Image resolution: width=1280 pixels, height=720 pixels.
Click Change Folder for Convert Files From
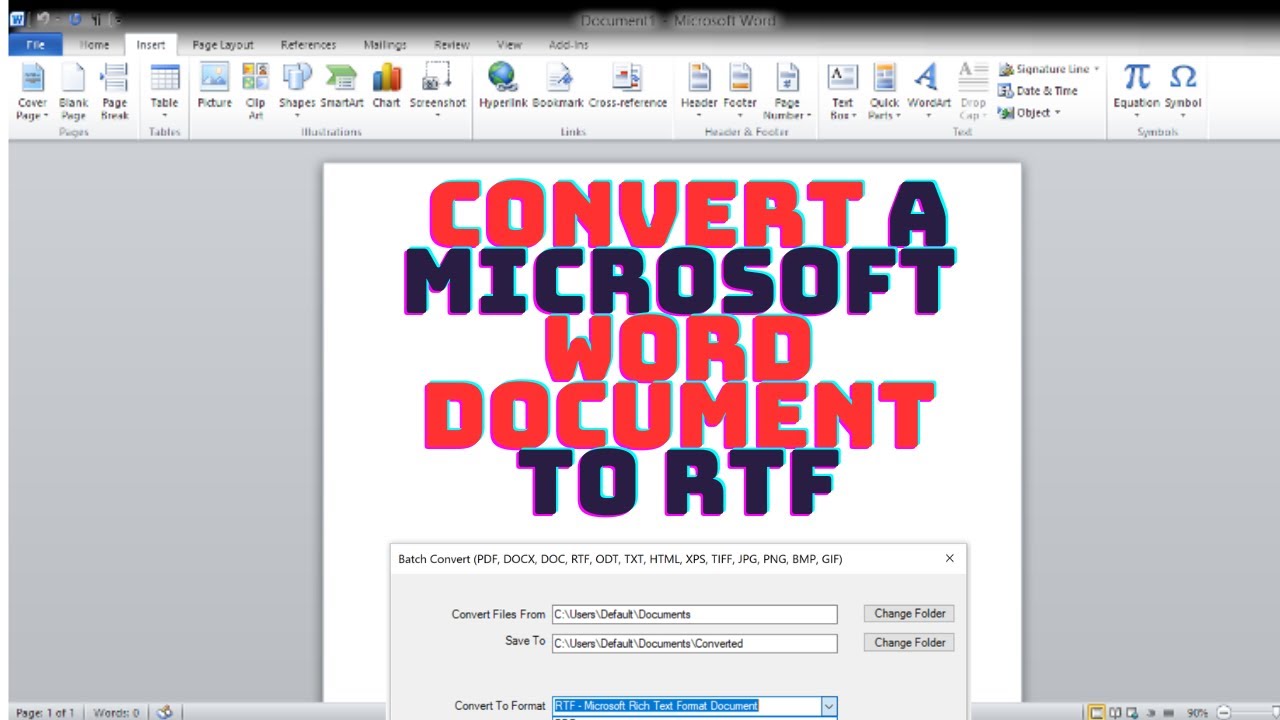coord(909,613)
